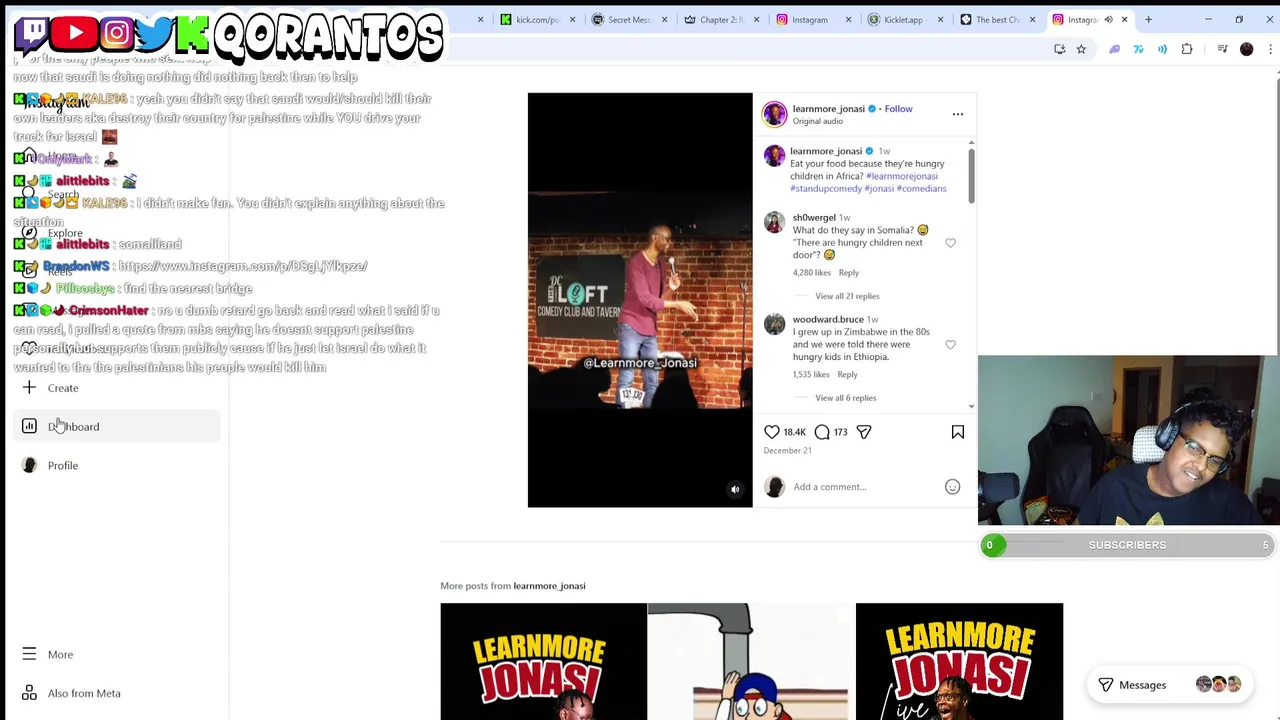1280x720 pixels.
Task: Expand the Messages panel
Action: pos(1168,685)
